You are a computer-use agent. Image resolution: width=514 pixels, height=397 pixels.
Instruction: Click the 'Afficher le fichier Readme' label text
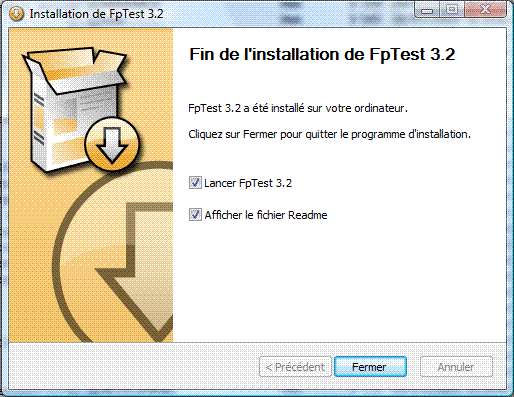pyautogui.click(x=266, y=215)
